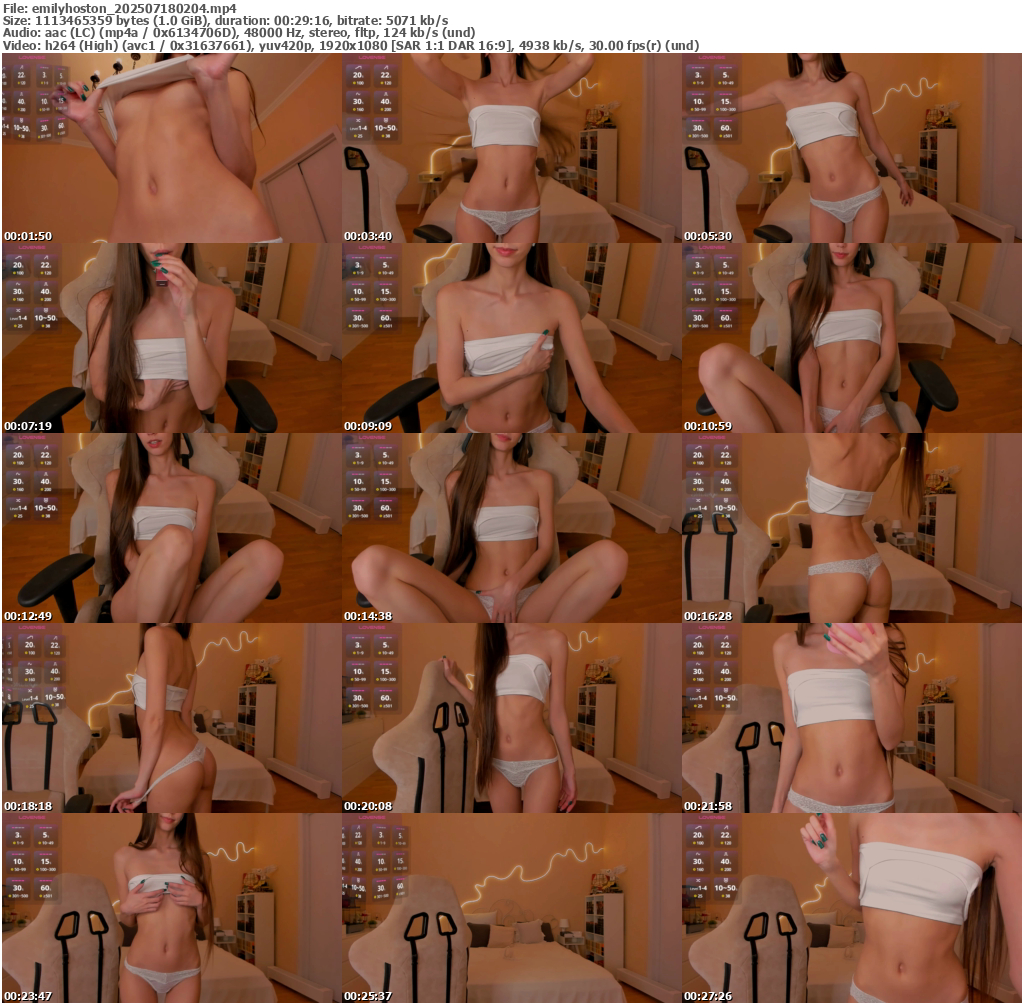Pick the frame thumbnail stamped 00:16:28

[852, 528]
